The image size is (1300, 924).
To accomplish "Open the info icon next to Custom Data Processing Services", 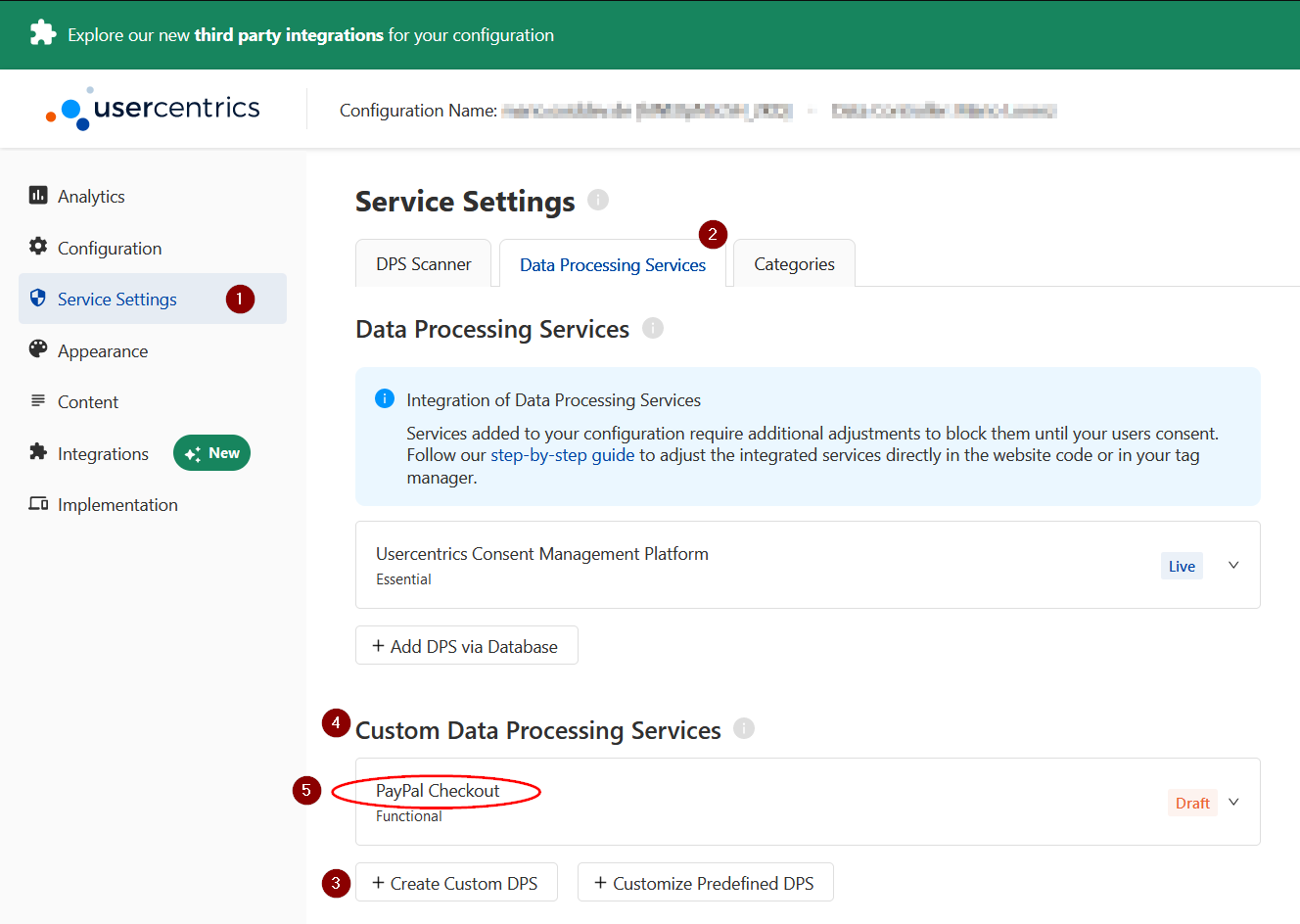I will pyautogui.click(x=743, y=728).
